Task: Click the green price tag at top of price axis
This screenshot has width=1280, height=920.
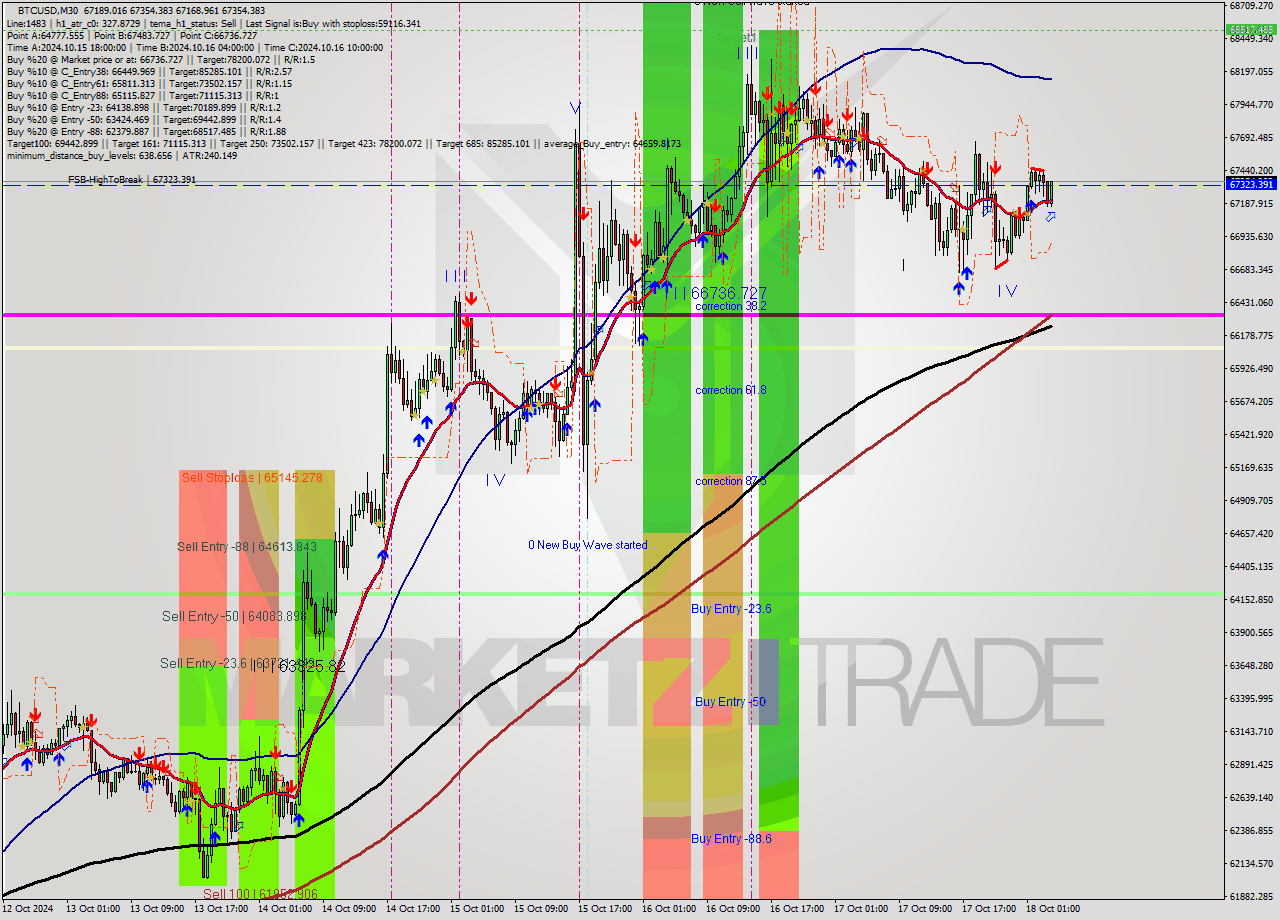Action: pyautogui.click(x=1251, y=30)
